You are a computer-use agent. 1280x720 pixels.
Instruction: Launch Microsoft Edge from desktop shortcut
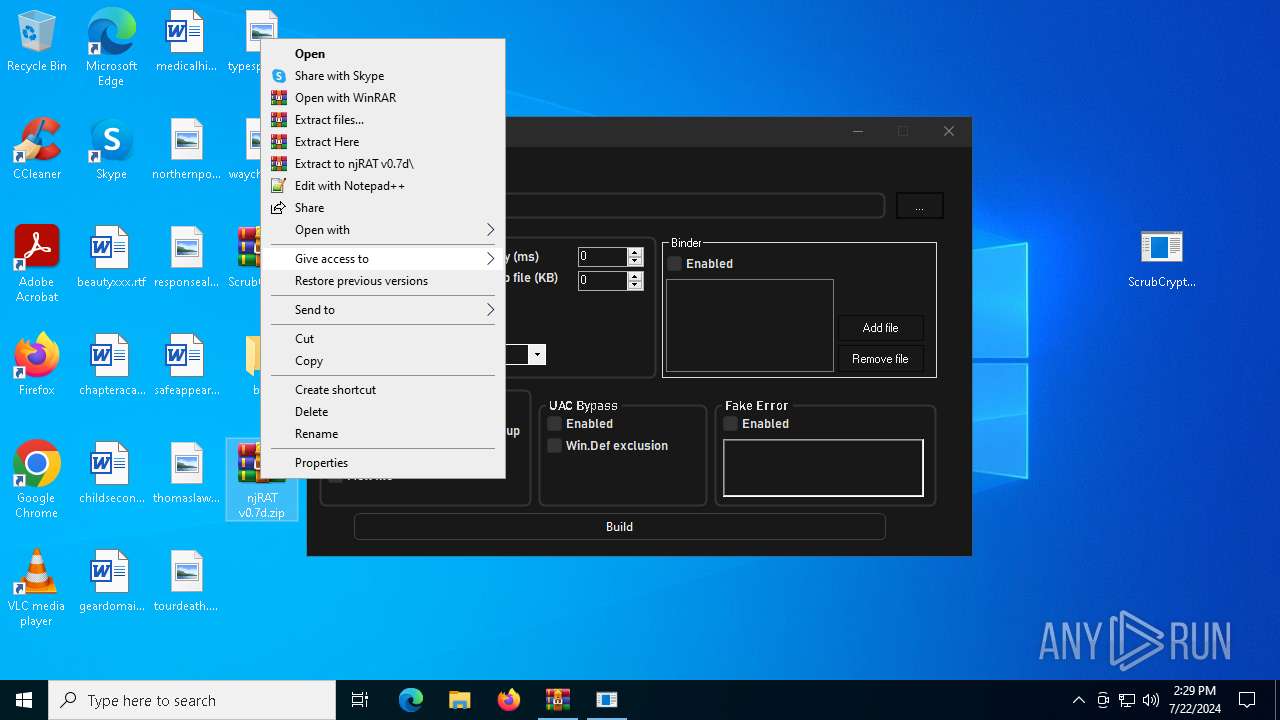pyautogui.click(x=111, y=48)
